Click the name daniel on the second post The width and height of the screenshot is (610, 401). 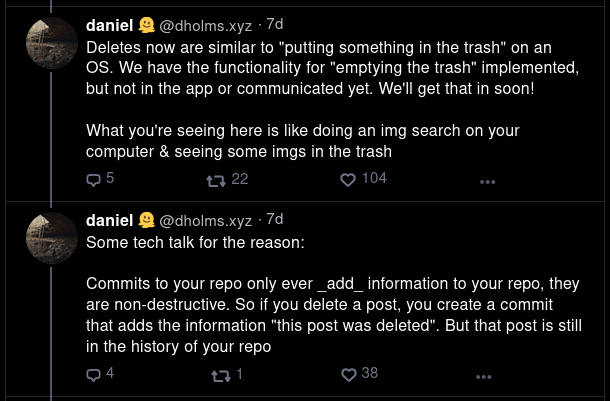(x=110, y=221)
